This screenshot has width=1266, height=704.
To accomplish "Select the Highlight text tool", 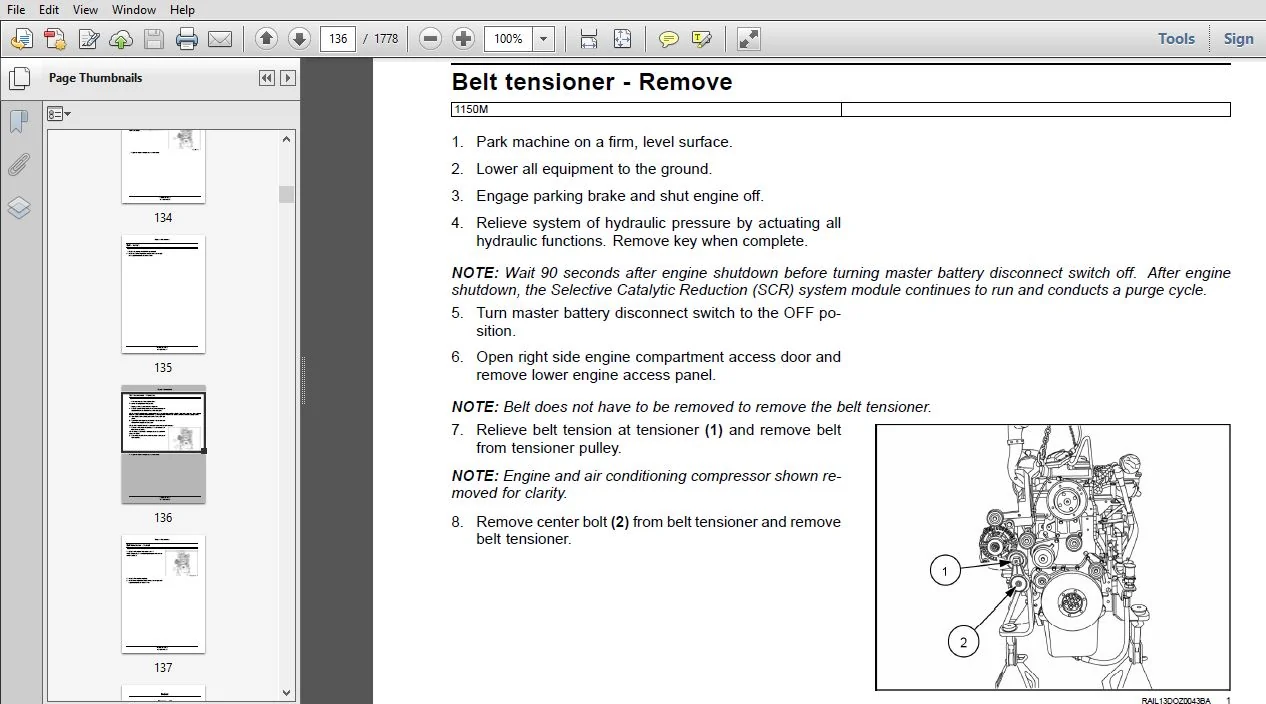I will 702,39.
